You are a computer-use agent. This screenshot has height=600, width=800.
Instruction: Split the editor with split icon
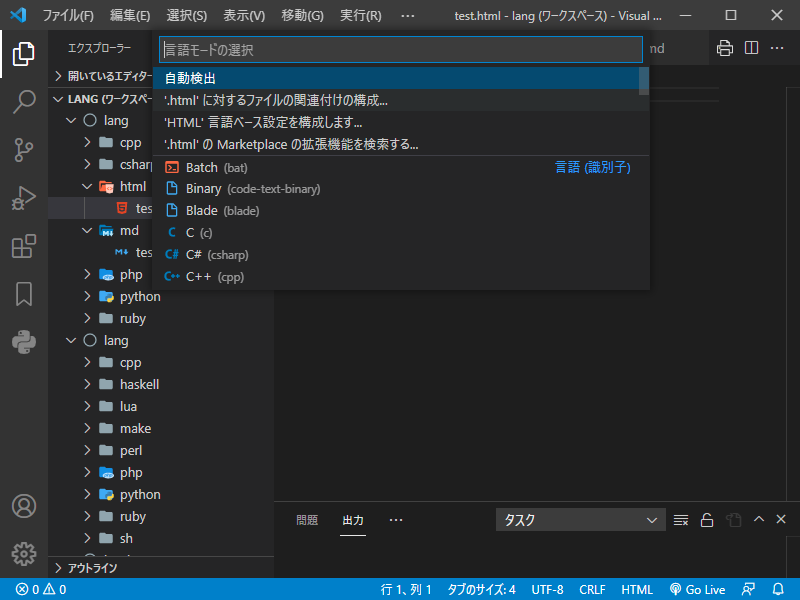751,48
